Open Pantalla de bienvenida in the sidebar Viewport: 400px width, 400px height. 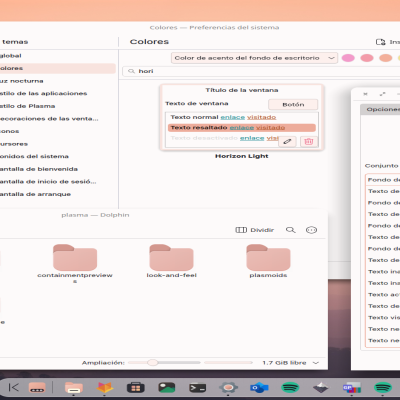(x=57, y=169)
